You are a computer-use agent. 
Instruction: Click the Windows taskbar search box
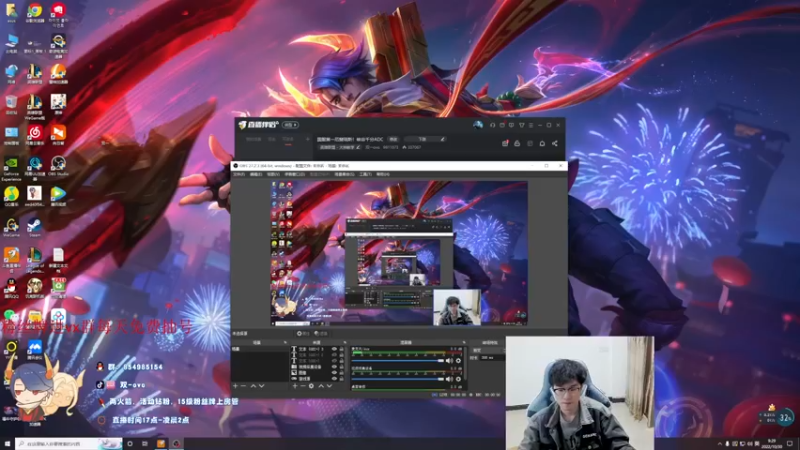point(69,444)
